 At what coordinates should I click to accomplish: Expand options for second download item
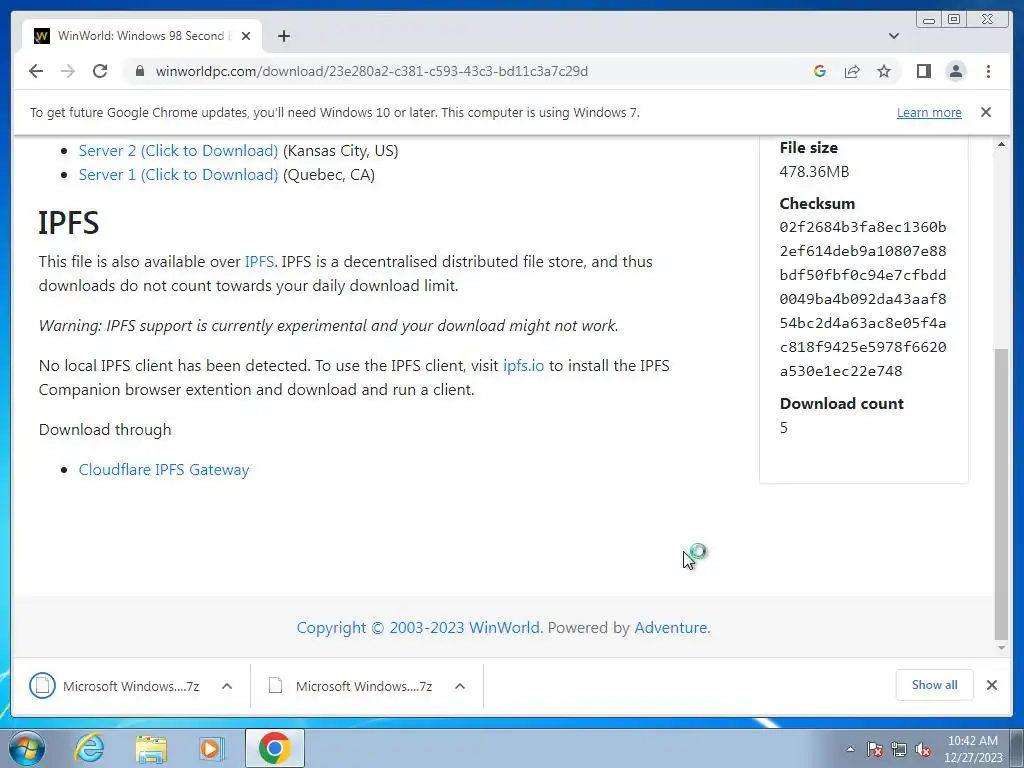(460, 686)
